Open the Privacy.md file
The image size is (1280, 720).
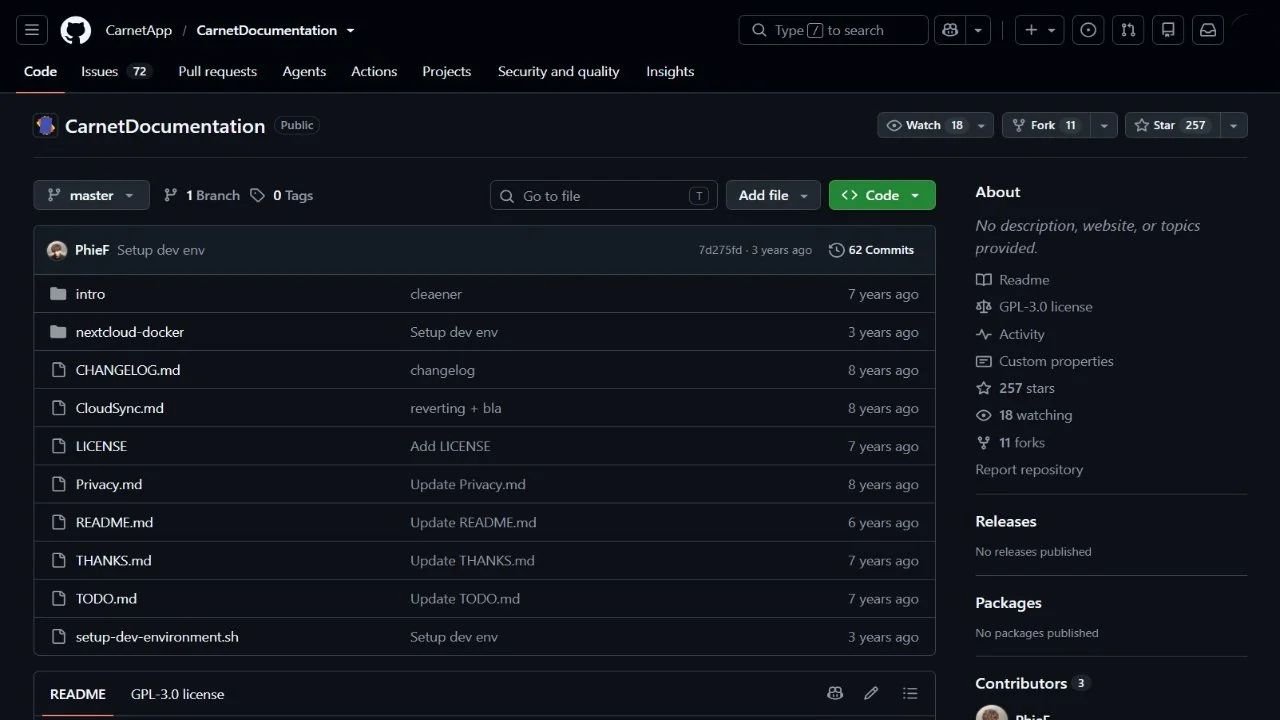pyautogui.click(x=109, y=484)
